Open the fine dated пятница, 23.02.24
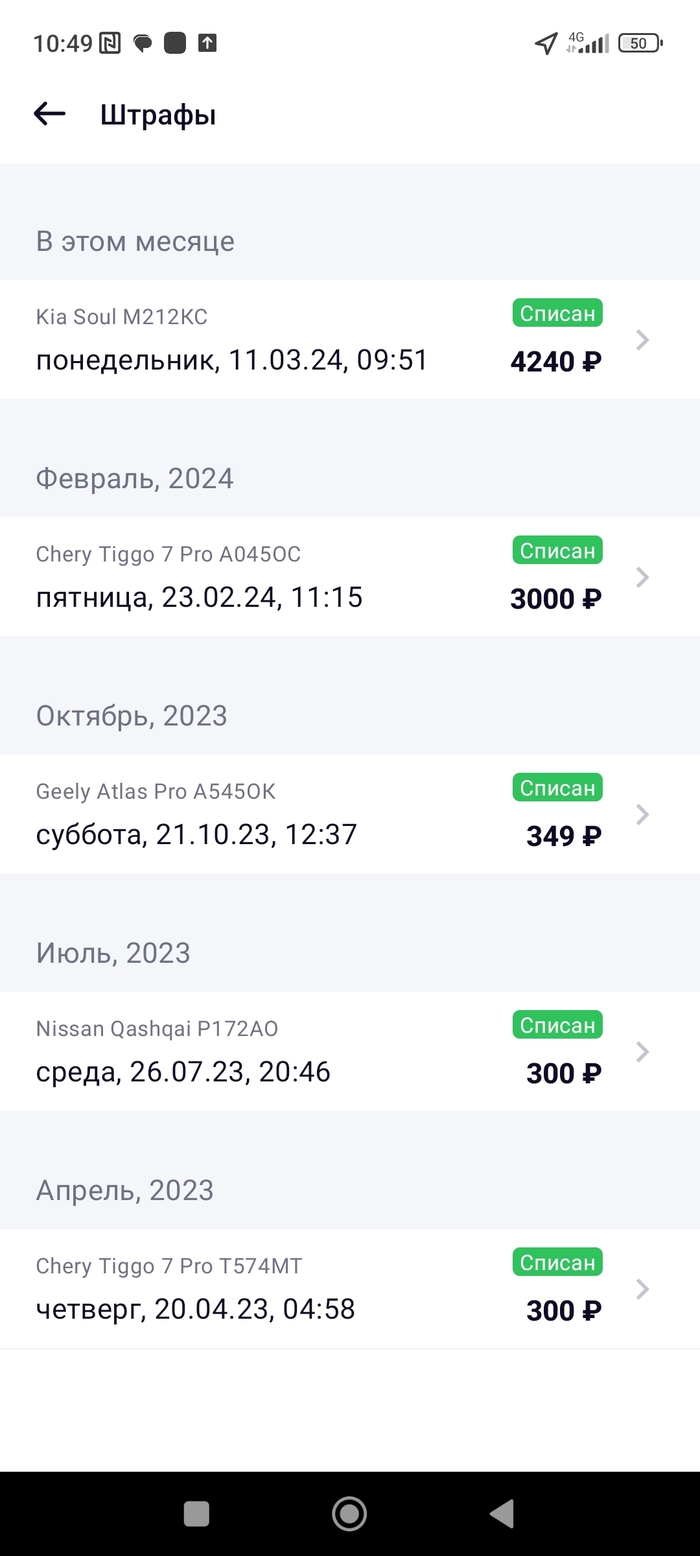 click(199, 598)
